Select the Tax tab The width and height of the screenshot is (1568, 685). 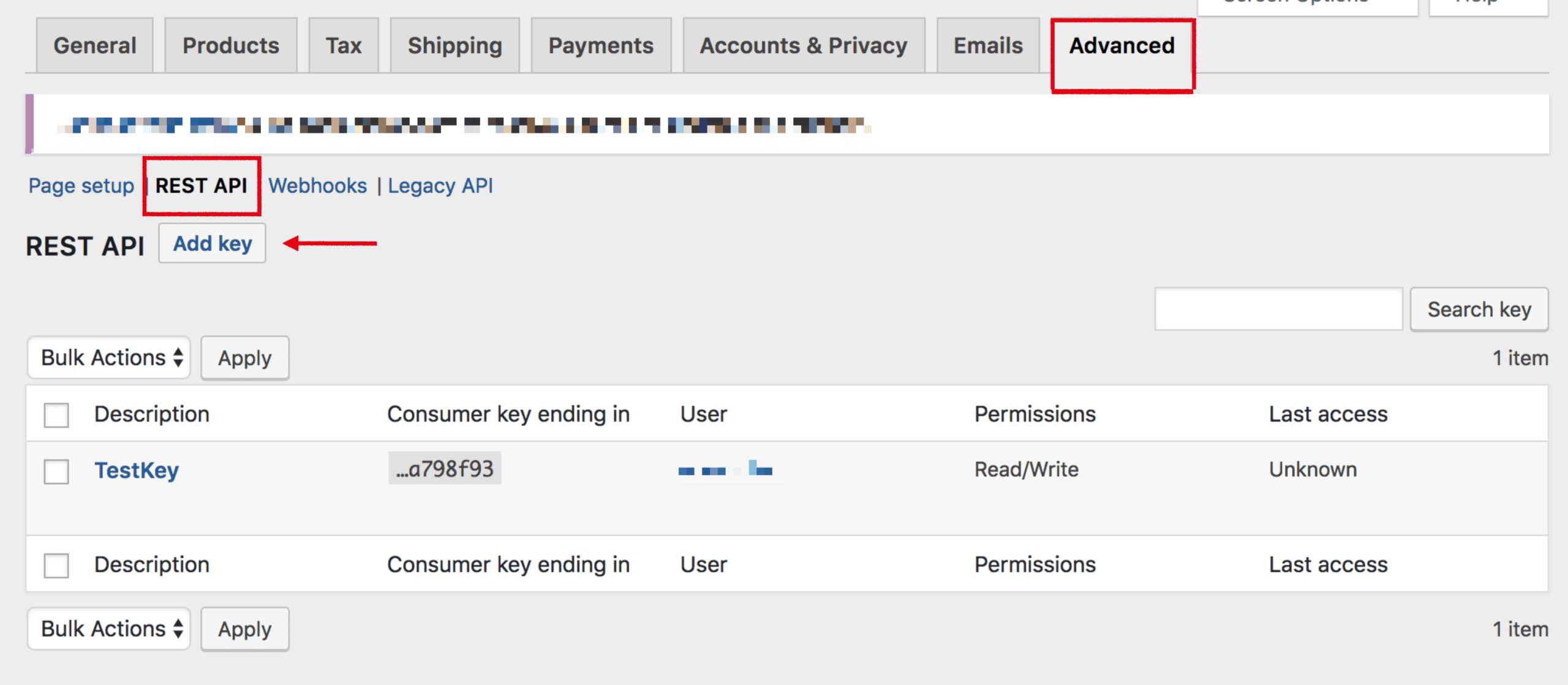coord(344,45)
